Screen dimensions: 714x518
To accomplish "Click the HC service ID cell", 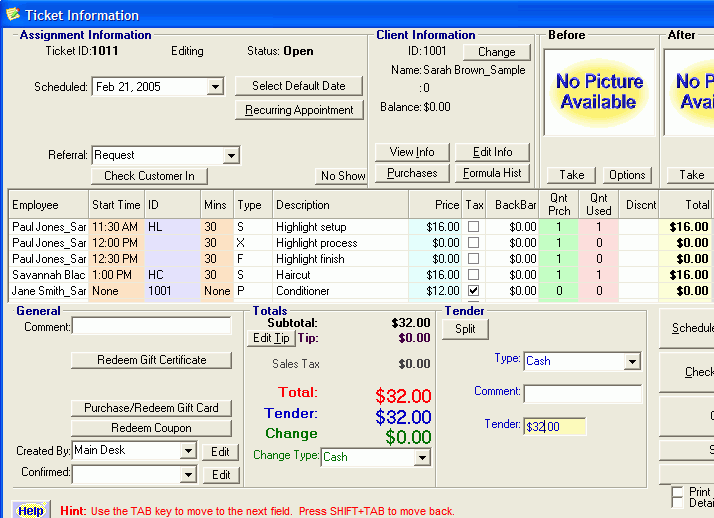I will pyautogui.click(x=172, y=274).
